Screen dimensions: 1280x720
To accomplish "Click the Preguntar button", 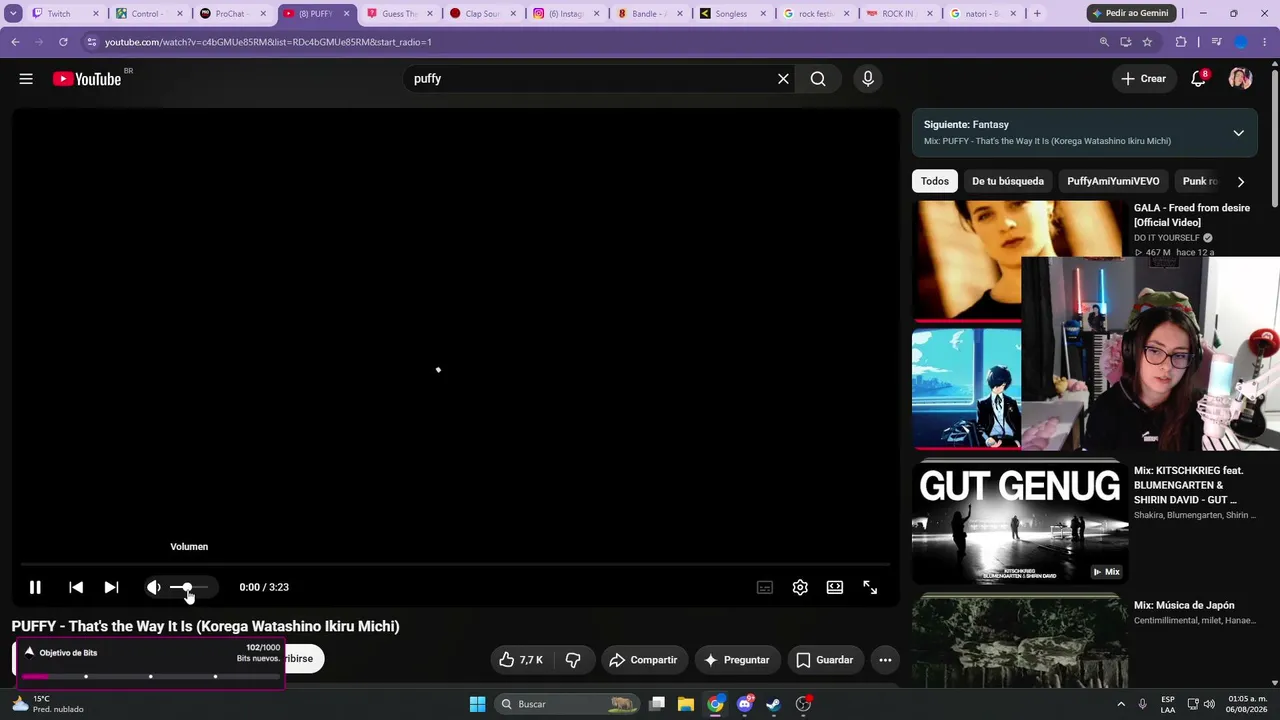I will pyautogui.click(x=737, y=660).
